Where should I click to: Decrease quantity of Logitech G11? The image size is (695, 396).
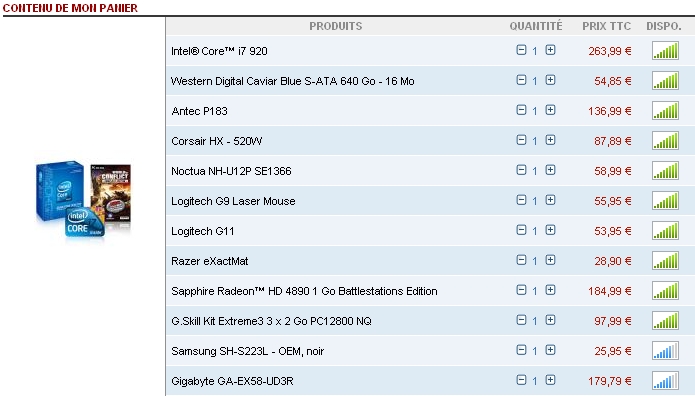tap(521, 230)
